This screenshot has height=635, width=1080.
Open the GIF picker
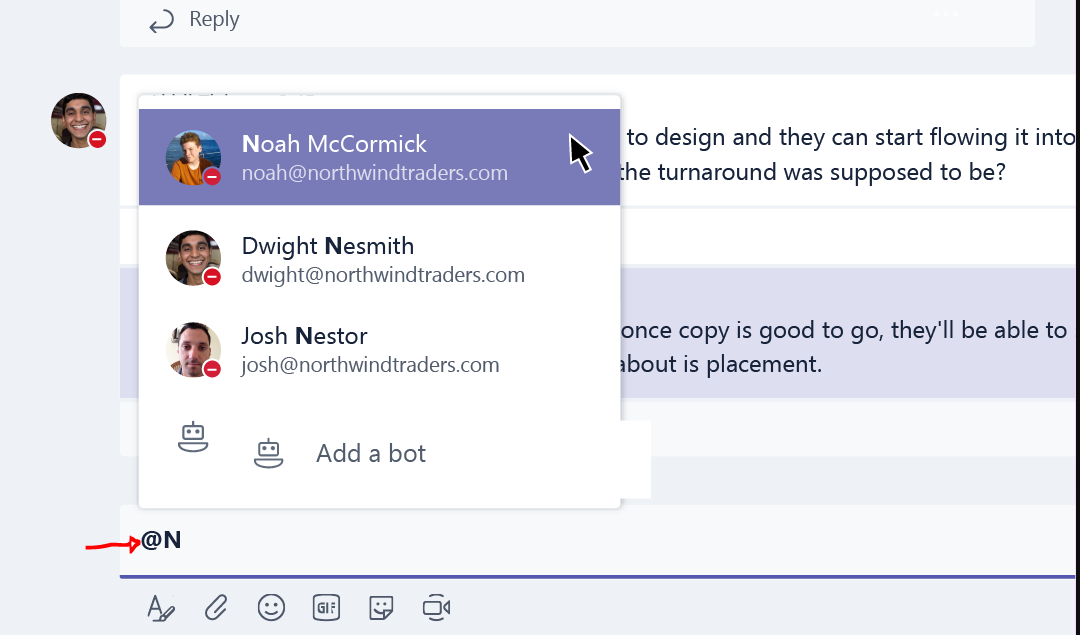[x=327, y=607]
